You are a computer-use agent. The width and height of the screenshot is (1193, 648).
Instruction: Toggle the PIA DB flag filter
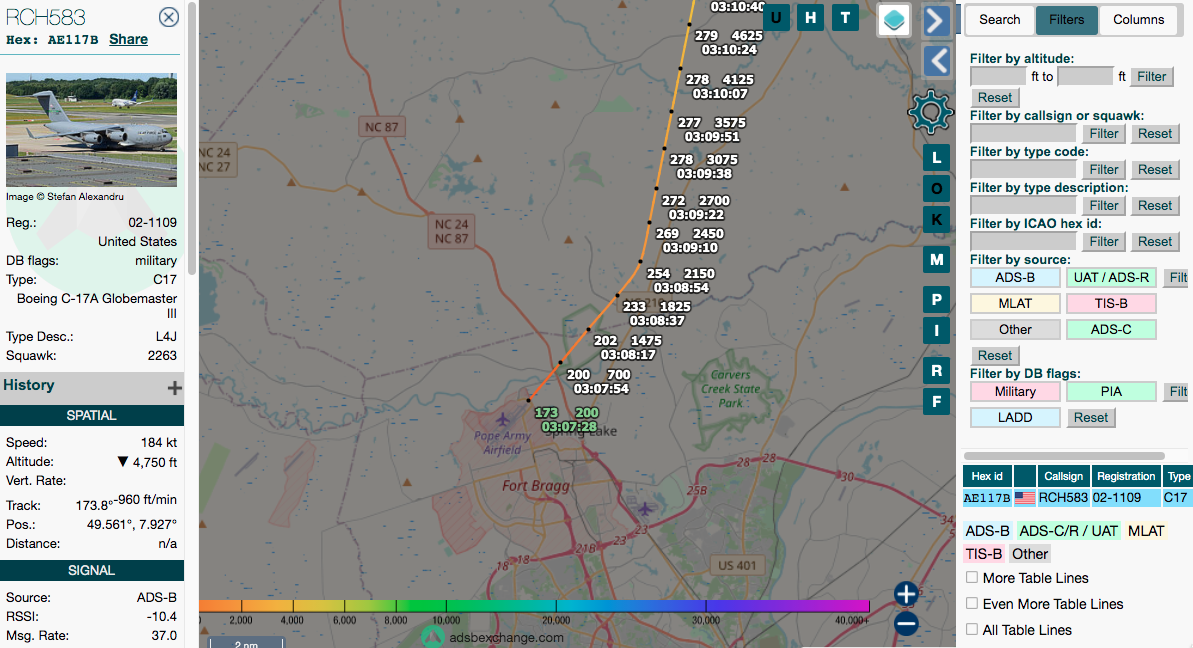coord(1112,392)
